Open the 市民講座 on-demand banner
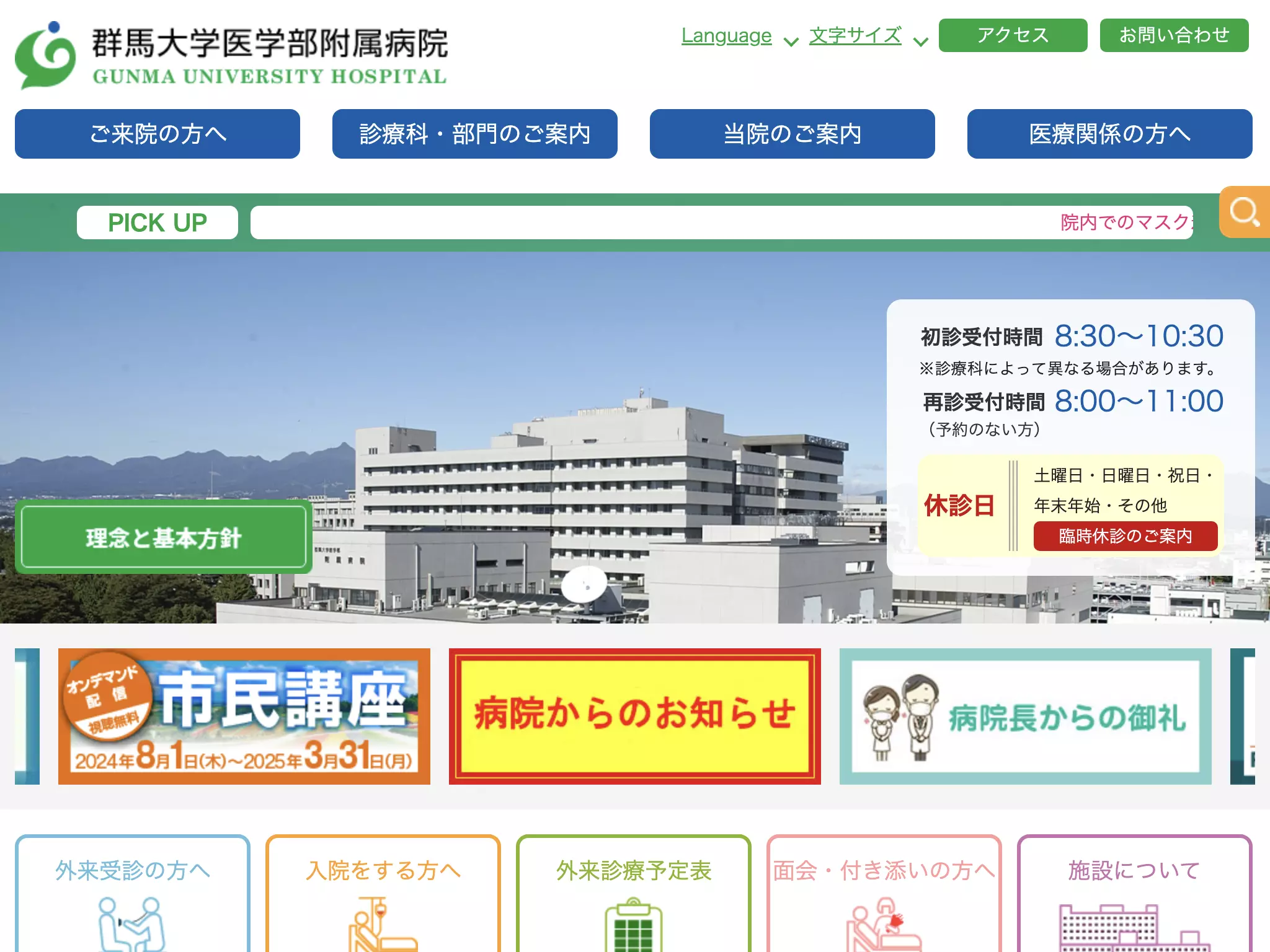 click(x=244, y=716)
